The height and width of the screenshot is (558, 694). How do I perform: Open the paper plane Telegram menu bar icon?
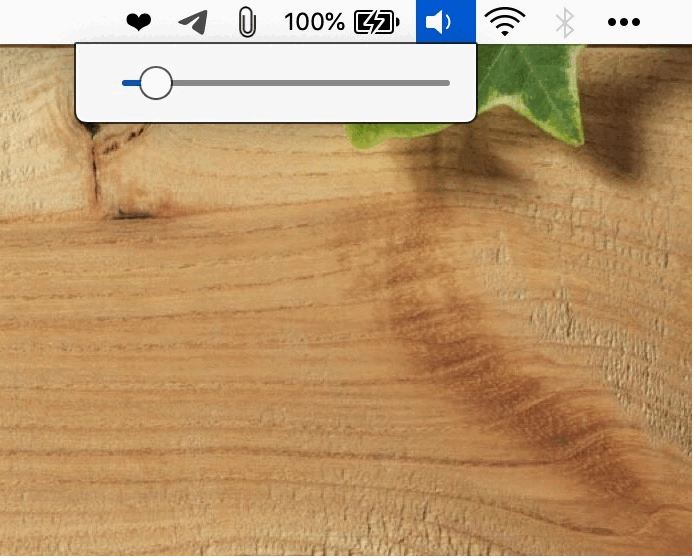pos(193,22)
